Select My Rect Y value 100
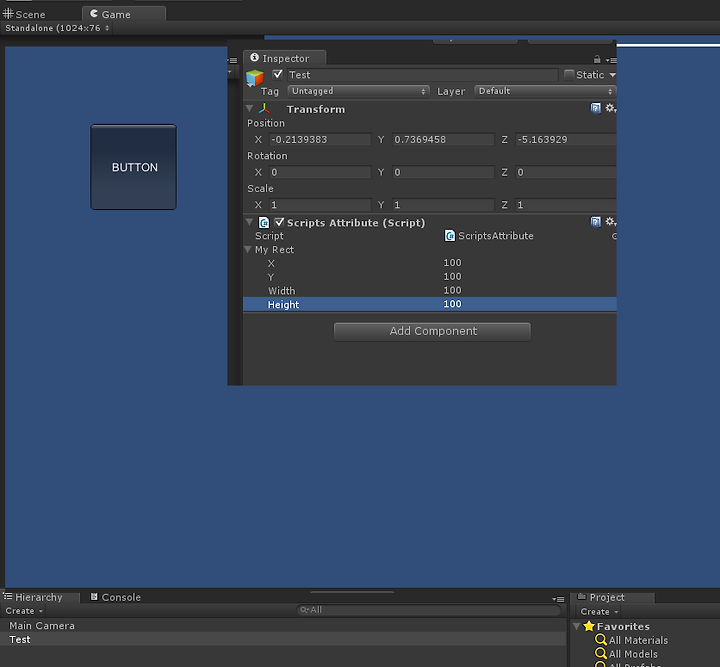Image resolution: width=720 pixels, height=667 pixels. [x=452, y=276]
